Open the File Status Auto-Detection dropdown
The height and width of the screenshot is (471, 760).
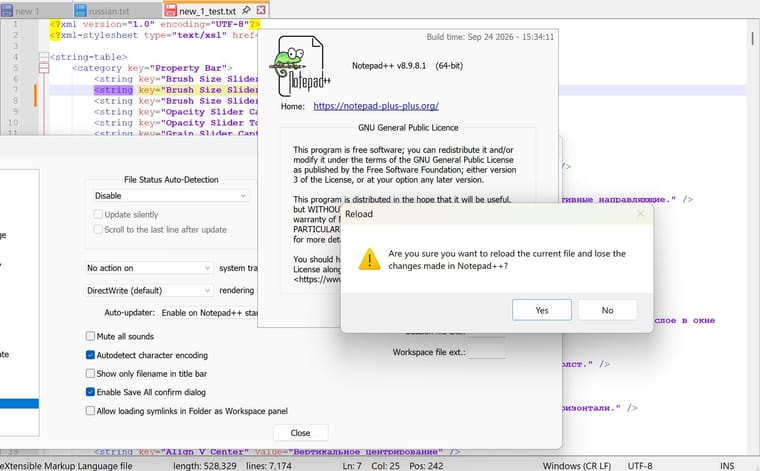coord(171,196)
